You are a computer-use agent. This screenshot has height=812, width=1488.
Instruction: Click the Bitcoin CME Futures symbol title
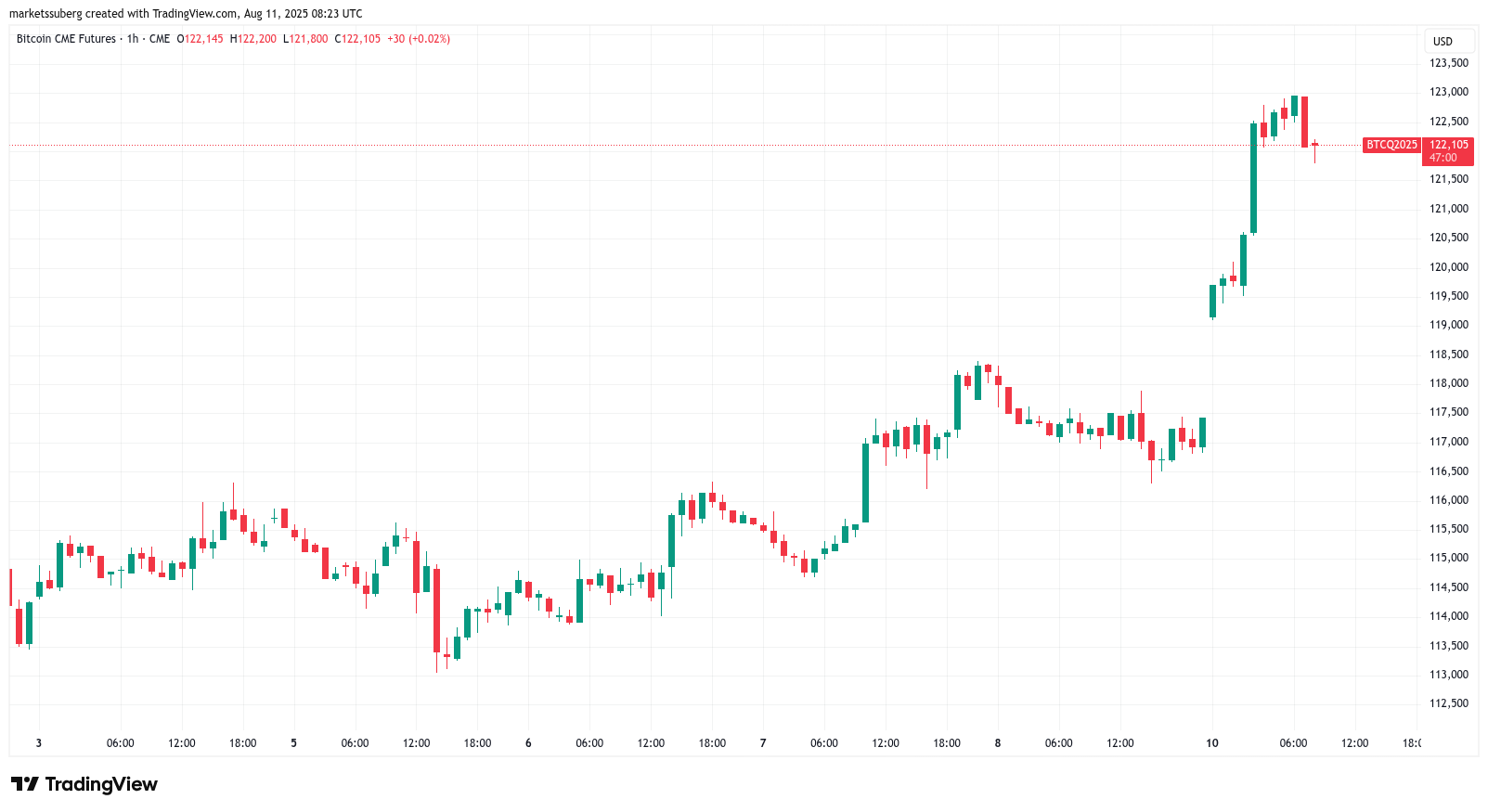click(x=66, y=39)
